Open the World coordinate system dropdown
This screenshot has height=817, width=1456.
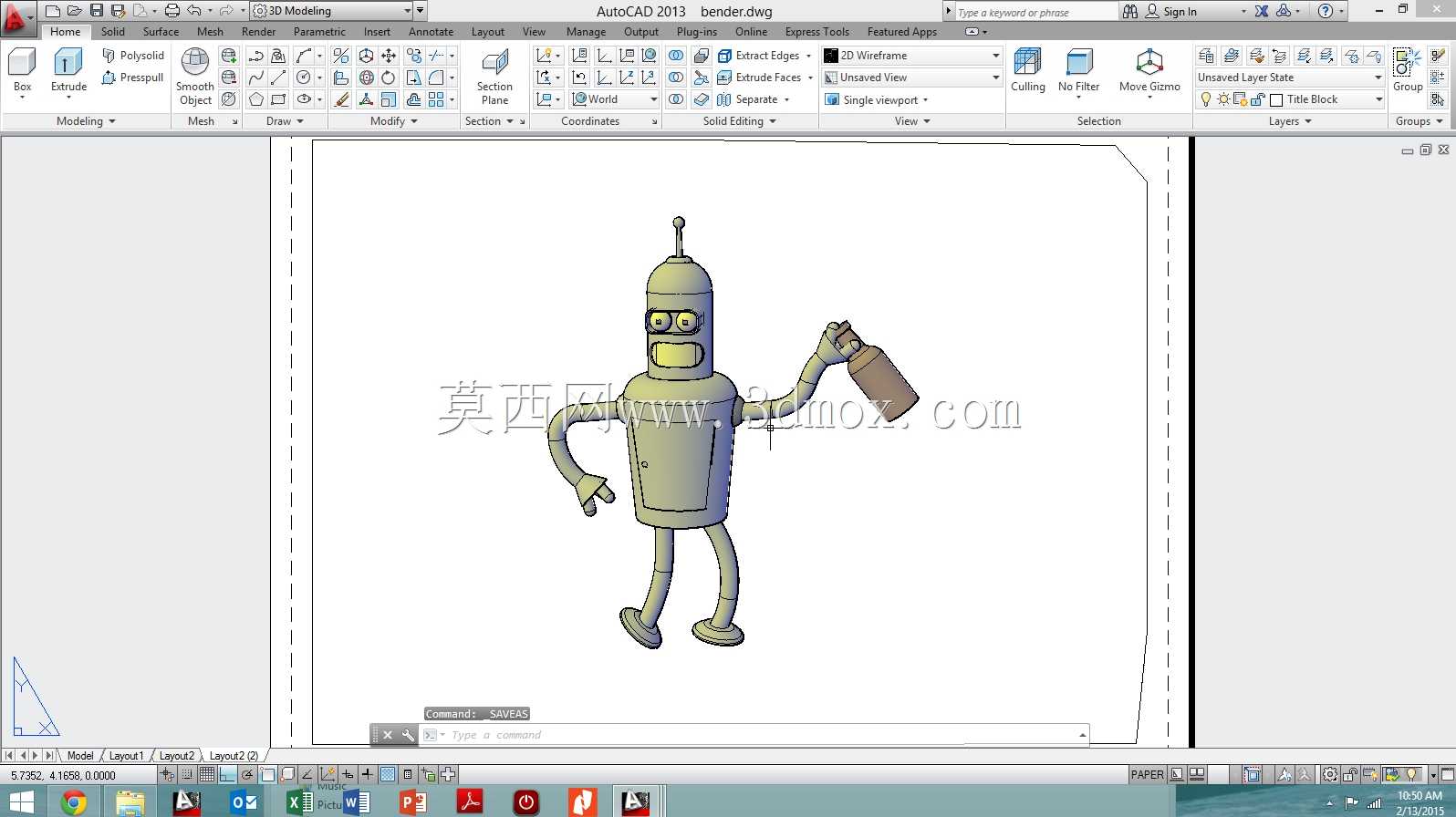(x=614, y=99)
